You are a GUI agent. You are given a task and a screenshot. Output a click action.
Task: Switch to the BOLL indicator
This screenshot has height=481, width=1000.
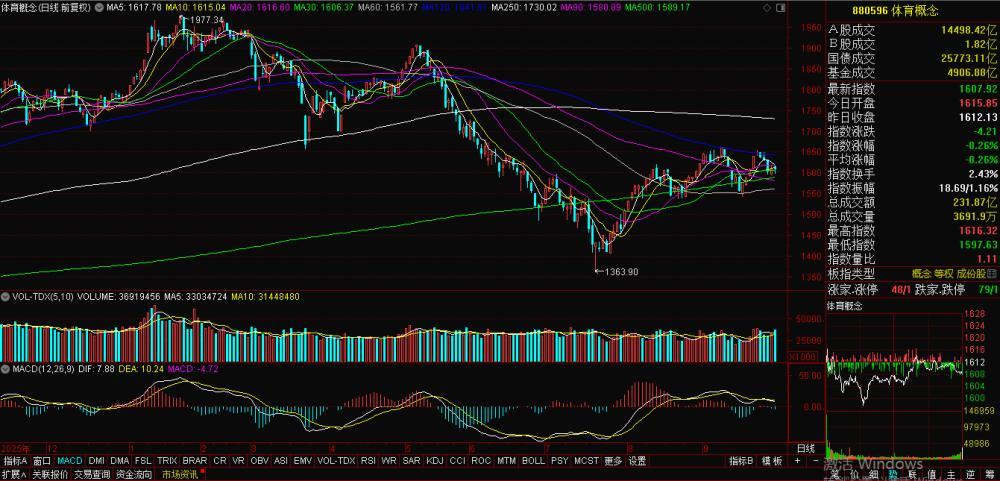tap(533, 461)
